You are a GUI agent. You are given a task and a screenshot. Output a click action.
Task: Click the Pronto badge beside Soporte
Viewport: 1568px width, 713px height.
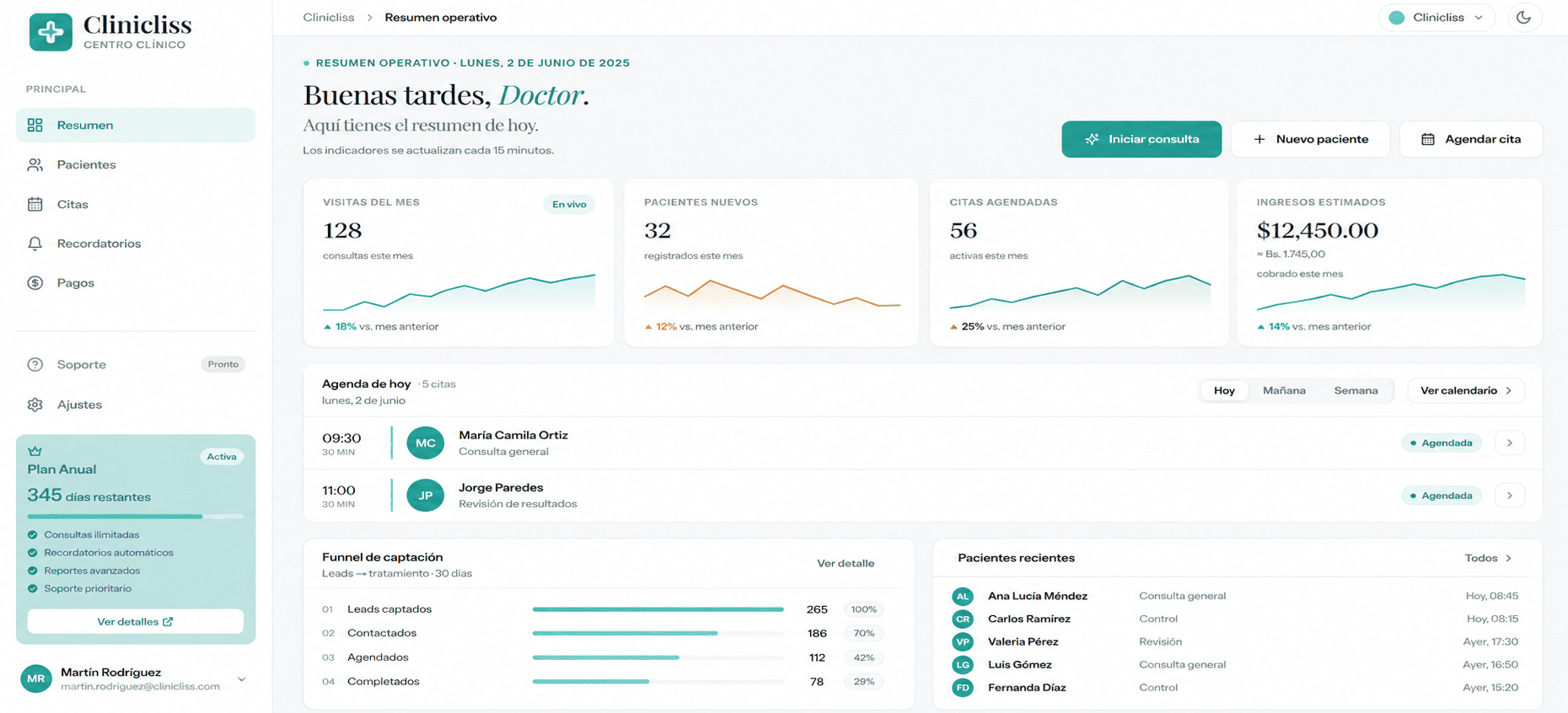pos(223,364)
